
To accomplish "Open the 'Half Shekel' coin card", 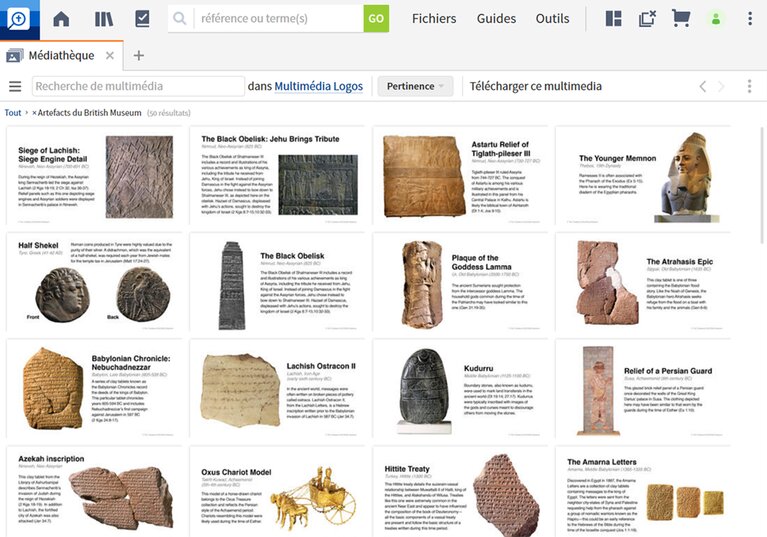I will (x=94, y=282).
